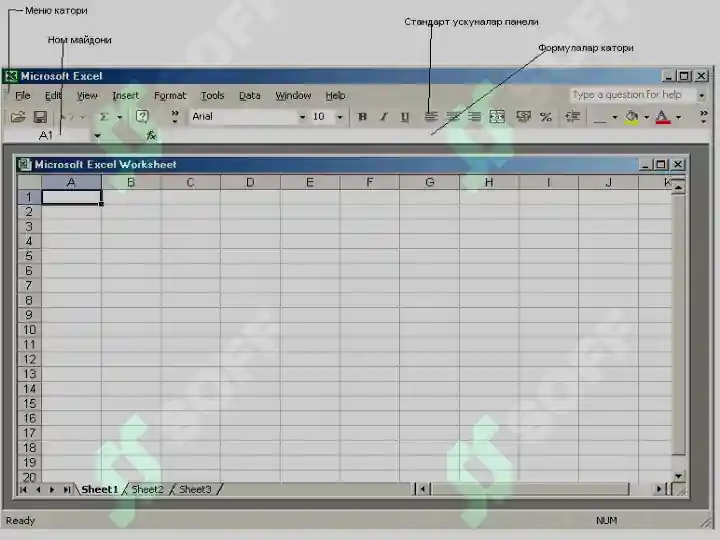The height and width of the screenshot is (540, 720).
Task: Click the Currency style icon
Action: tap(523, 117)
